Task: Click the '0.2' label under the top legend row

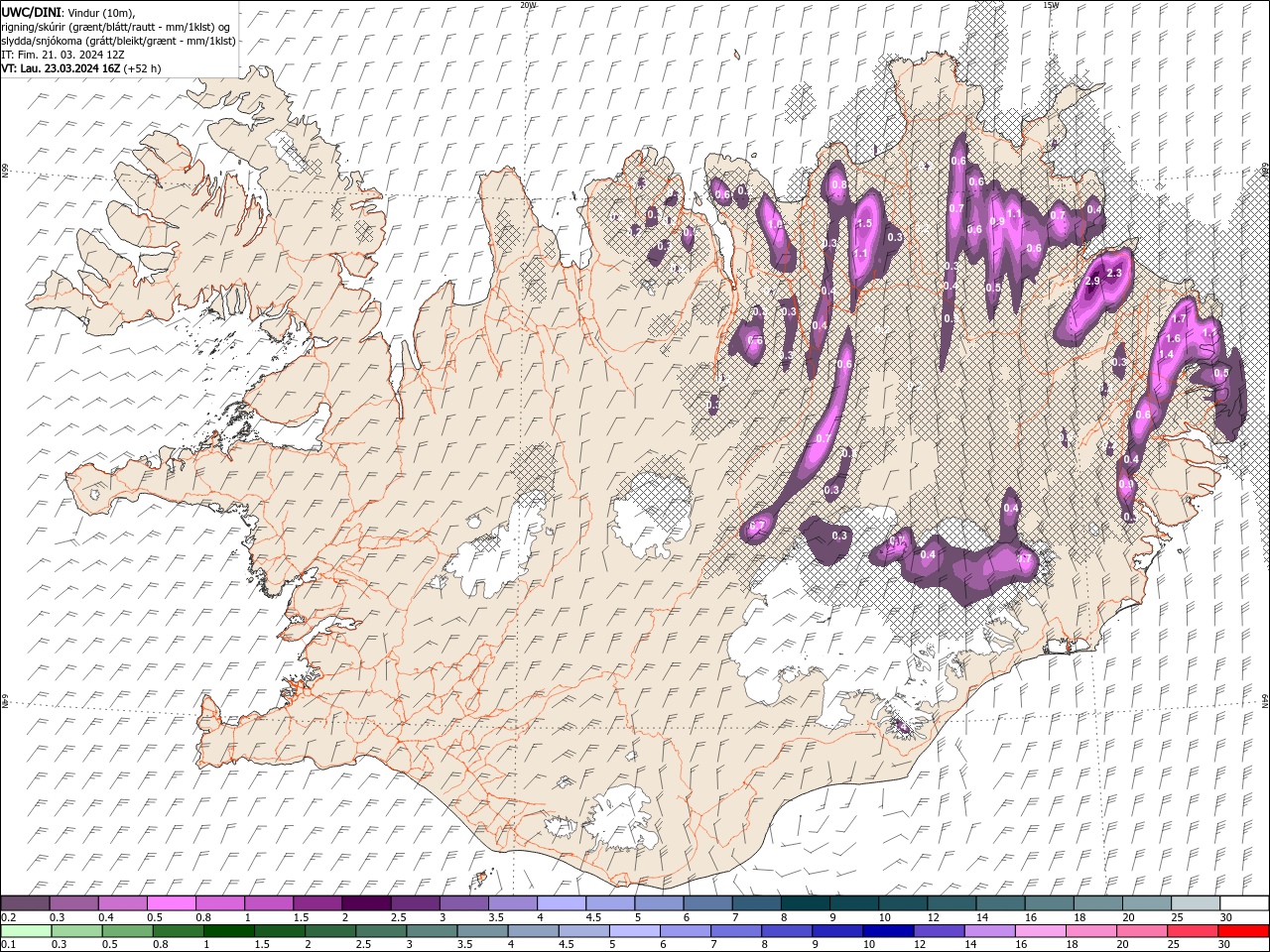Action: coord(8,917)
